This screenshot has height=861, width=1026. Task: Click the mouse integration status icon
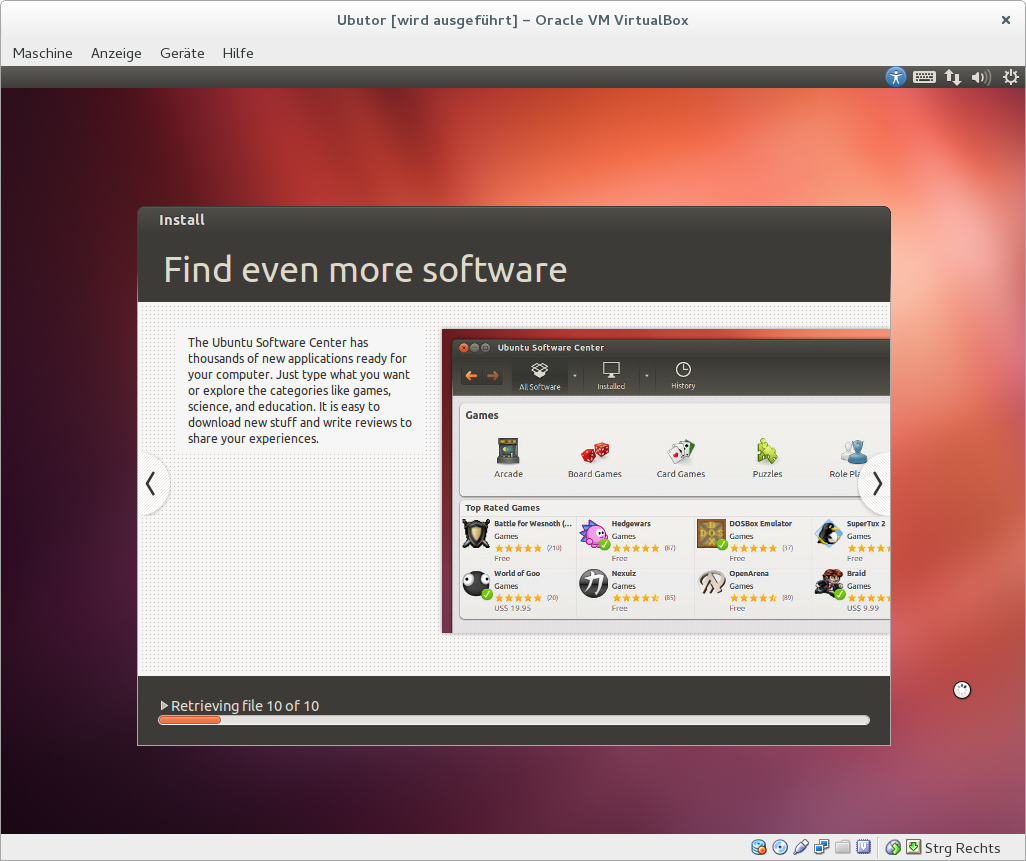[x=893, y=848]
